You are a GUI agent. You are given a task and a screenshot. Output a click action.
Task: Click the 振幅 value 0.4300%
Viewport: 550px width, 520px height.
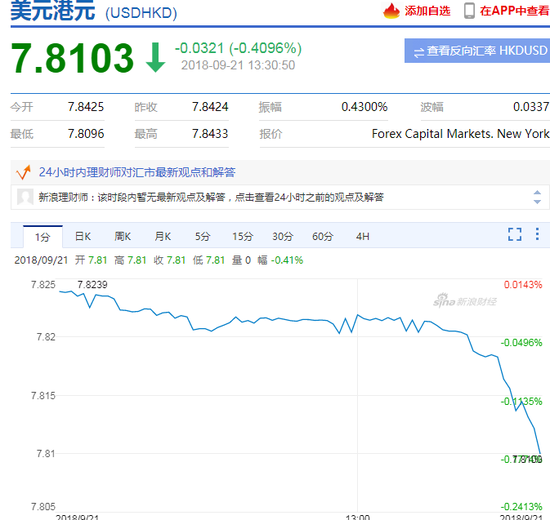[364, 107]
